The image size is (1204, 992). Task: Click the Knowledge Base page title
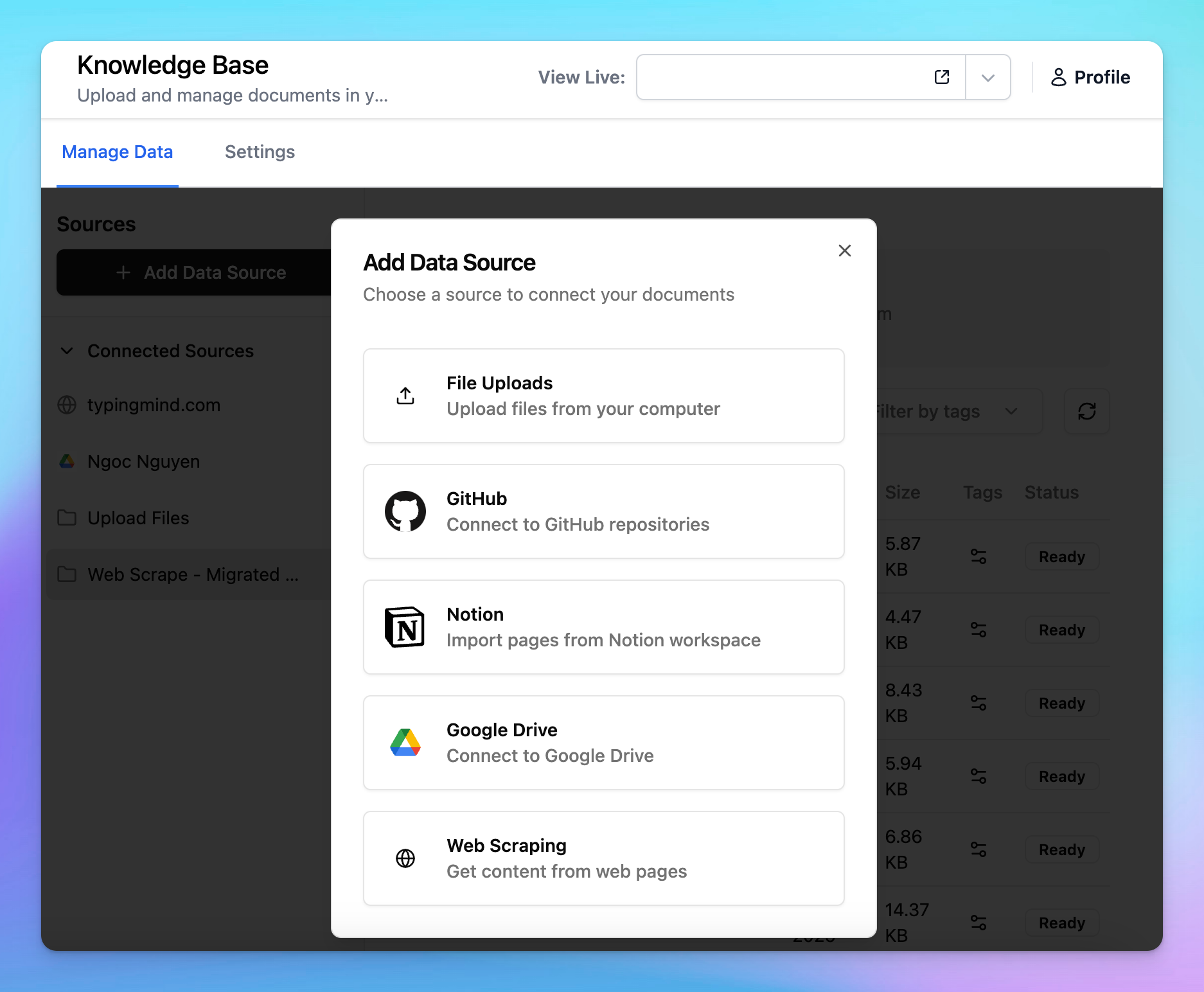pos(173,66)
